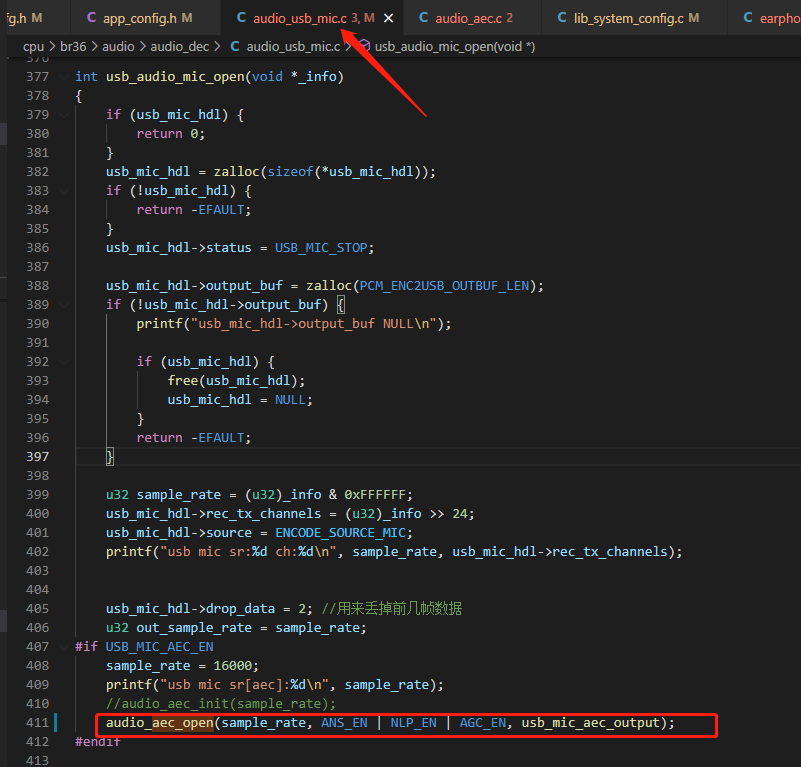Select the audio_dec breadcrumb folder

180,47
